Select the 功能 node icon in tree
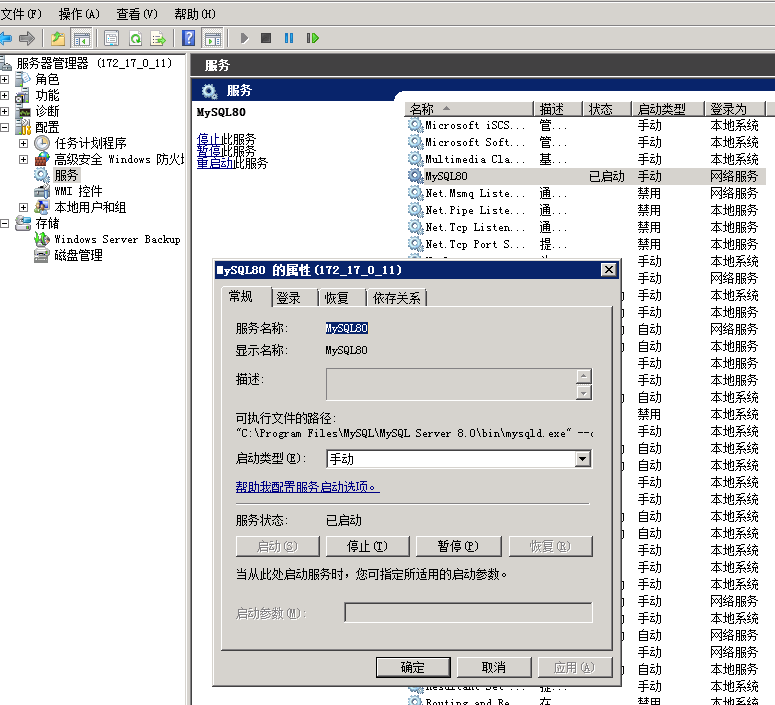Viewport: 775px width, 705px height. (23, 95)
